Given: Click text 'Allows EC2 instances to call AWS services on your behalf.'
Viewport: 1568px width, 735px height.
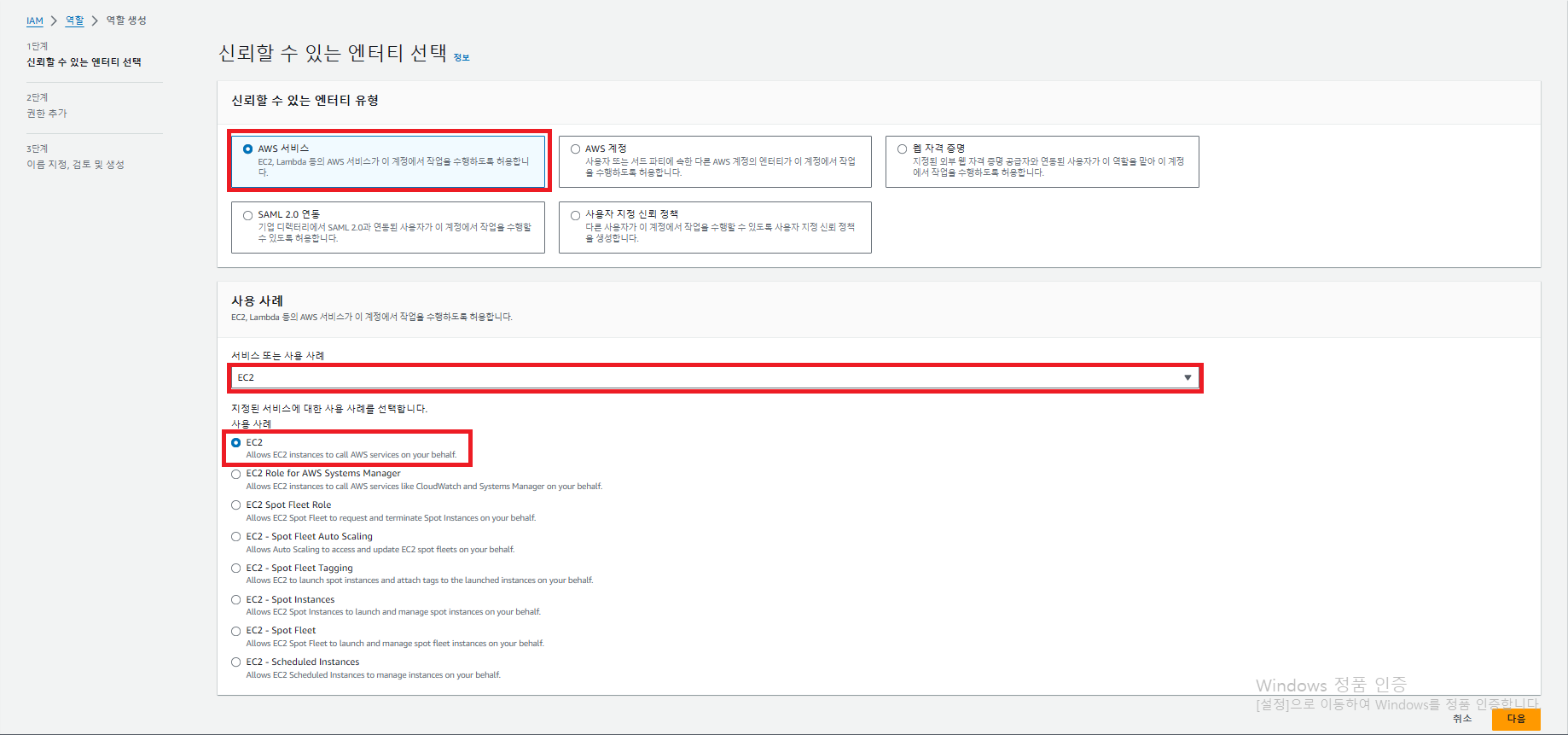Looking at the screenshot, I should point(351,455).
